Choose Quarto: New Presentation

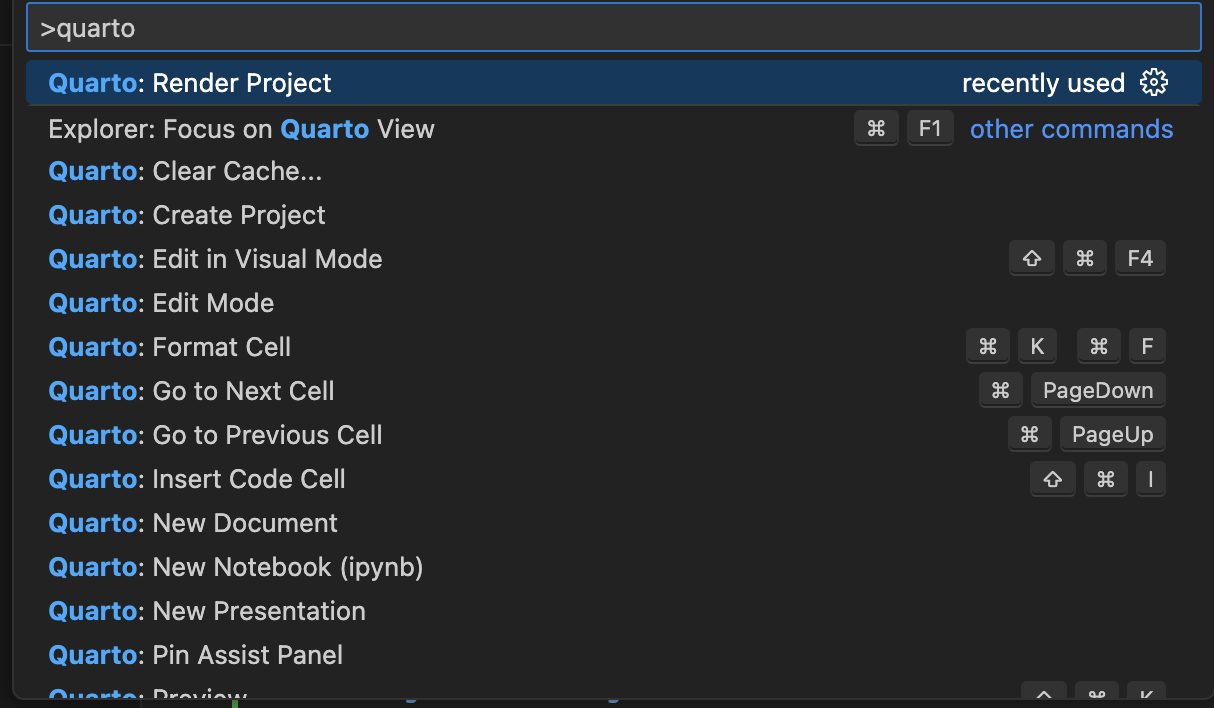[613, 612]
